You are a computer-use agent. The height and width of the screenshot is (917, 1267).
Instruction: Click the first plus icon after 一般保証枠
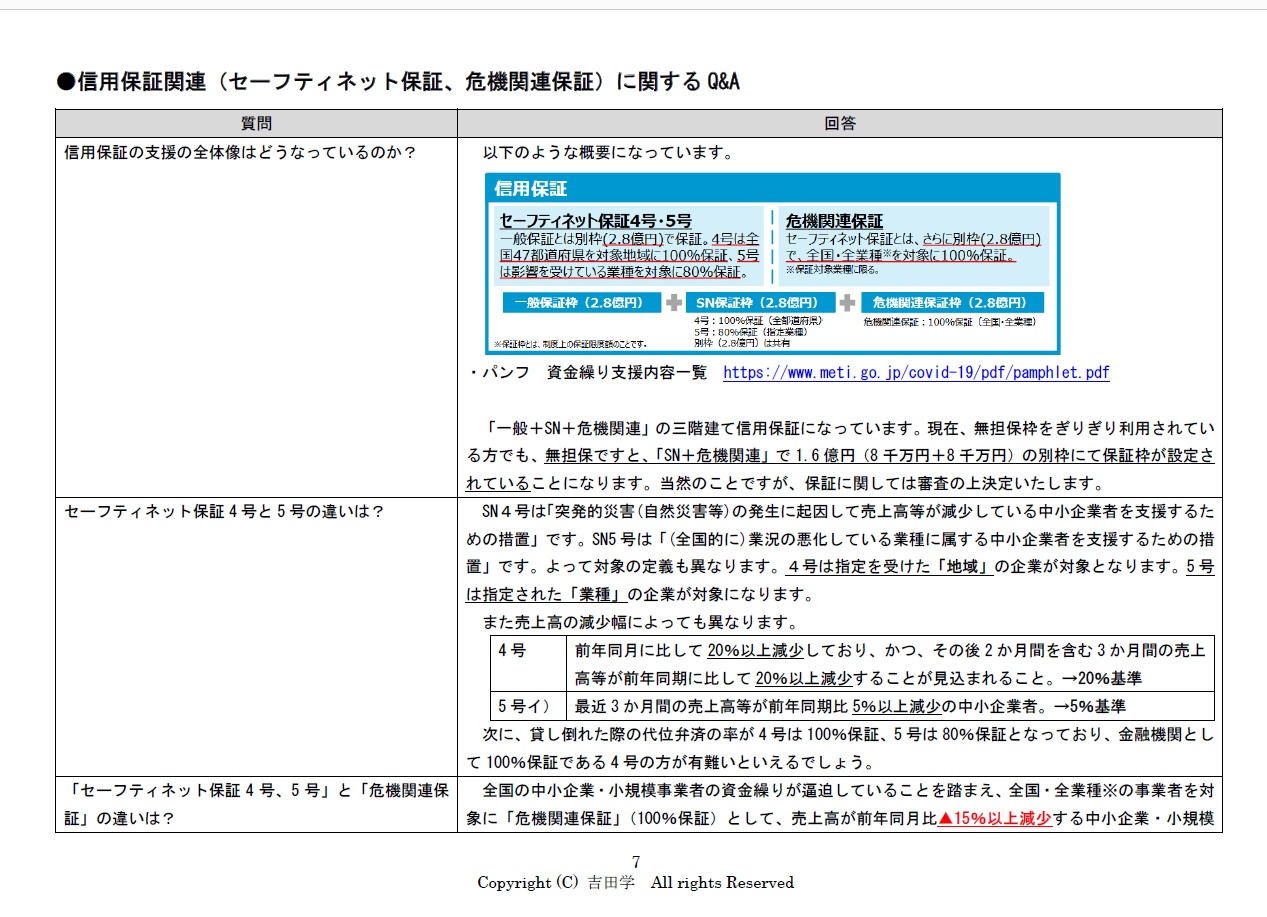pyautogui.click(x=675, y=302)
